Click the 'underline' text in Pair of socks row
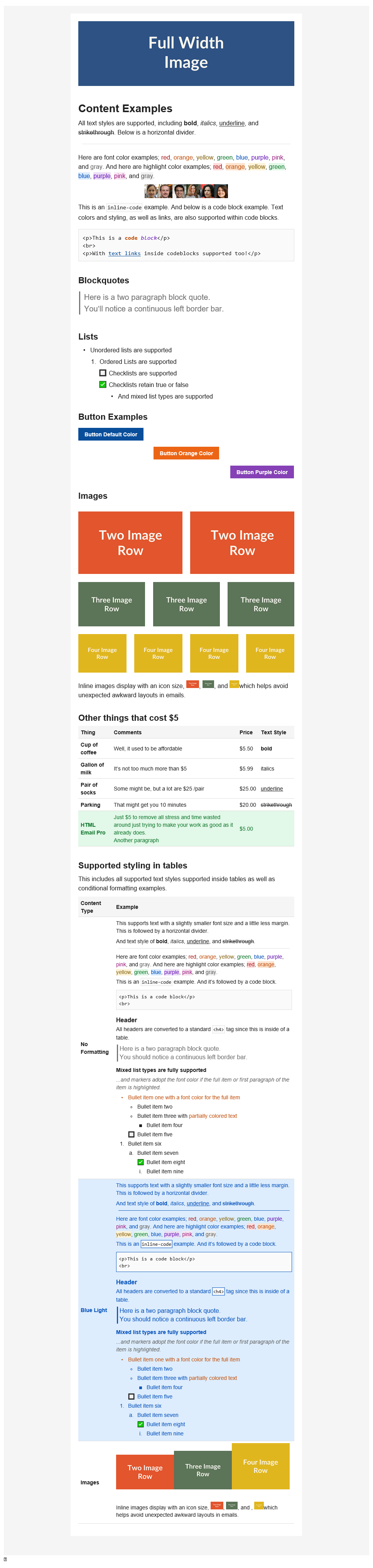This screenshot has width=373, height=1568. (x=272, y=788)
